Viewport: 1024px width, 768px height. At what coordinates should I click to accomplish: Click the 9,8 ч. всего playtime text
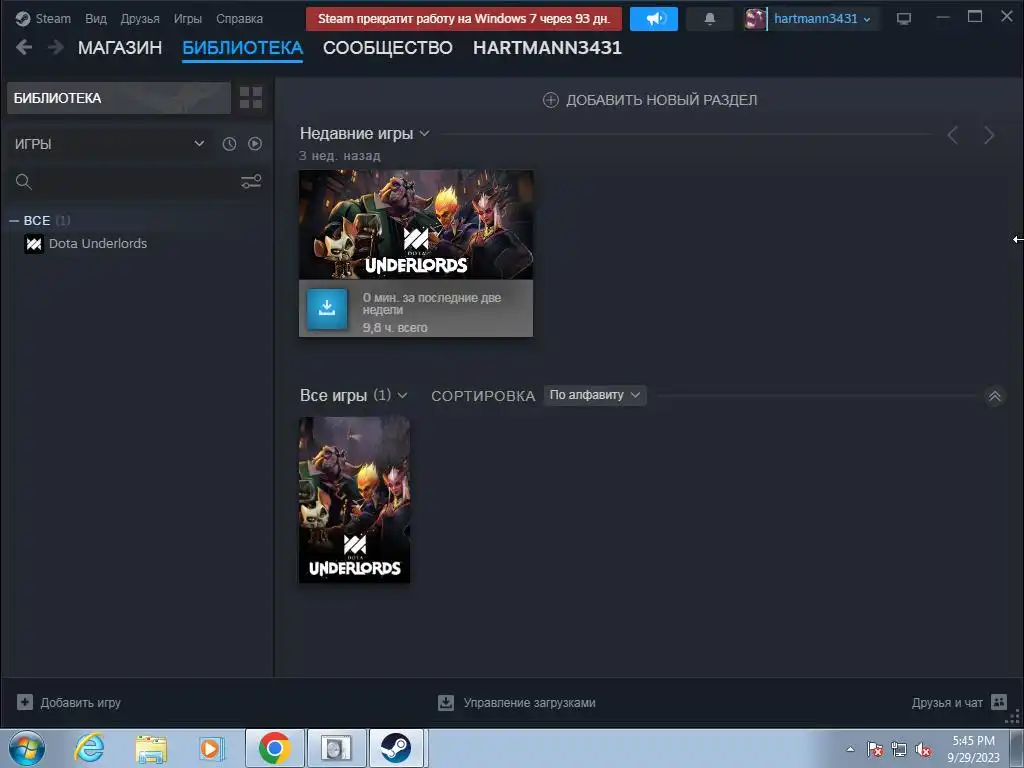coord(395,328)
